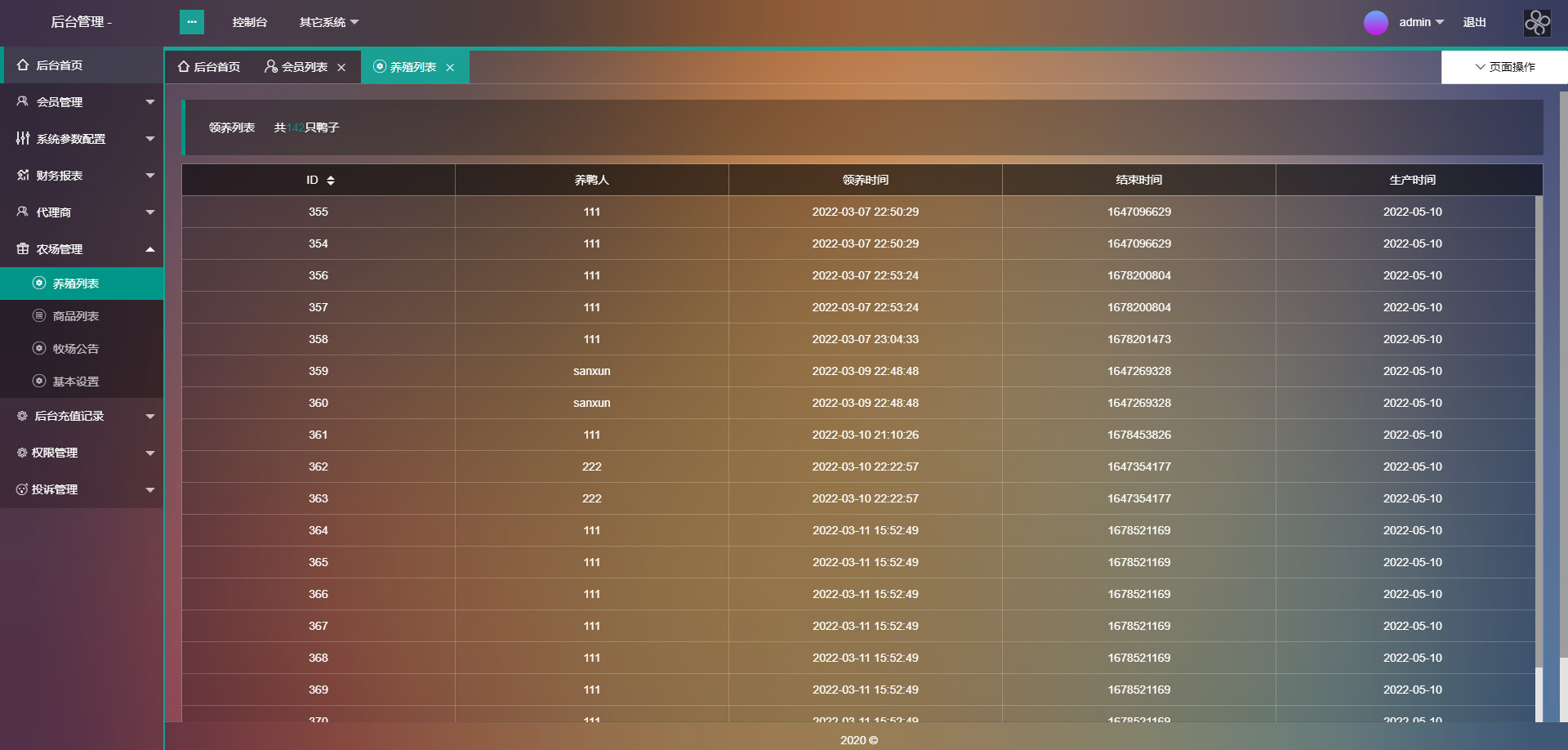The height and width of the screenshot is (750, 1568).
Task: Expand the 投诉管理 menu arrow
Action: point(150,490)
